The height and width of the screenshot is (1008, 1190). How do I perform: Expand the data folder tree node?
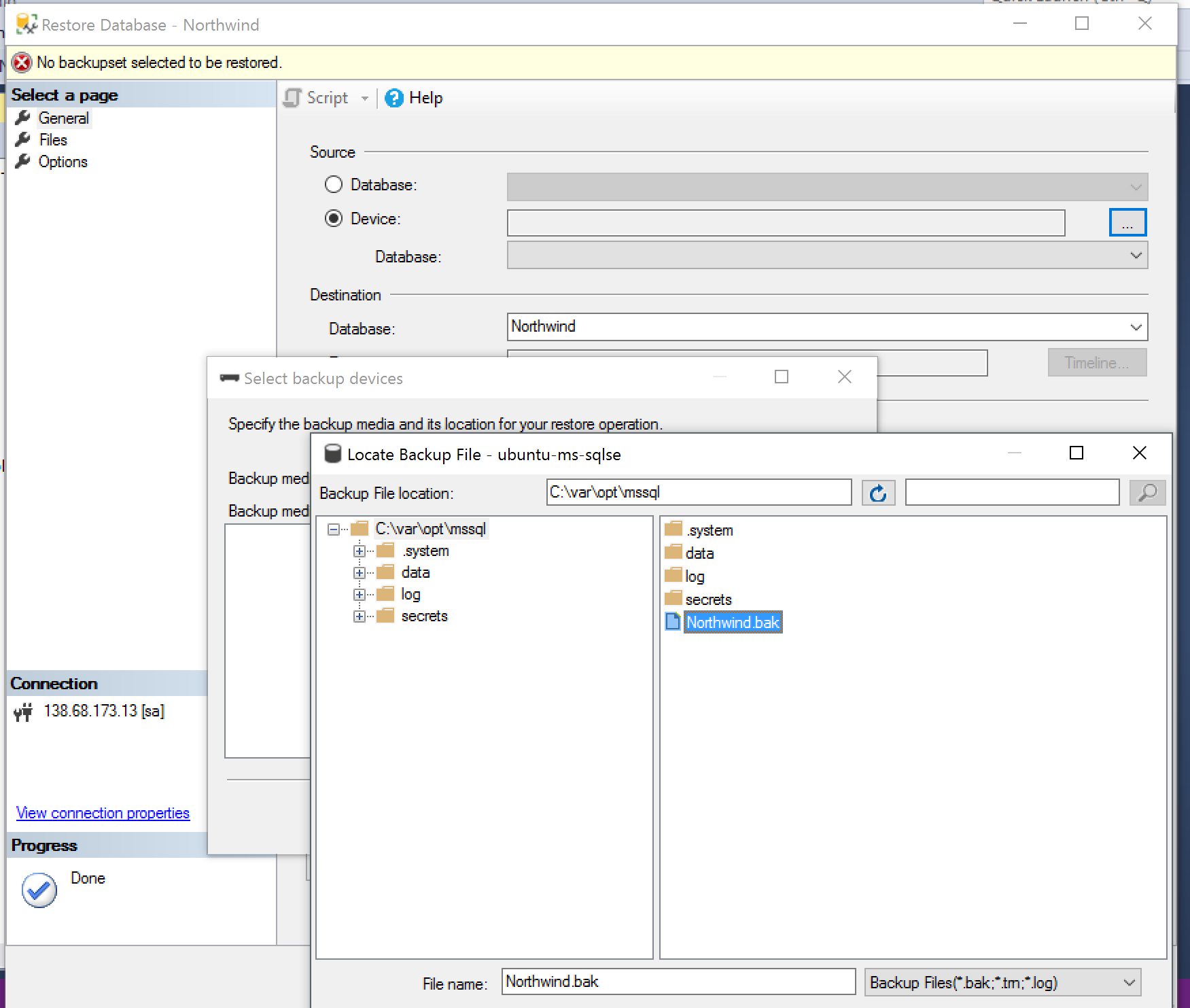coord(360,573)
